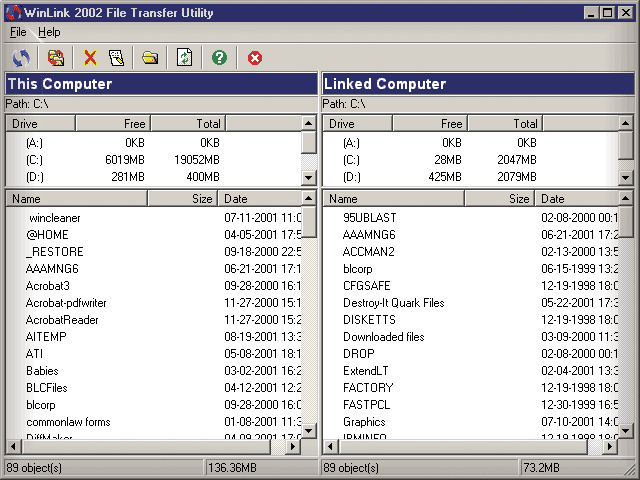Screen dimensions: 640x480
Task: Open the Help menu
Action: (49, 32)
